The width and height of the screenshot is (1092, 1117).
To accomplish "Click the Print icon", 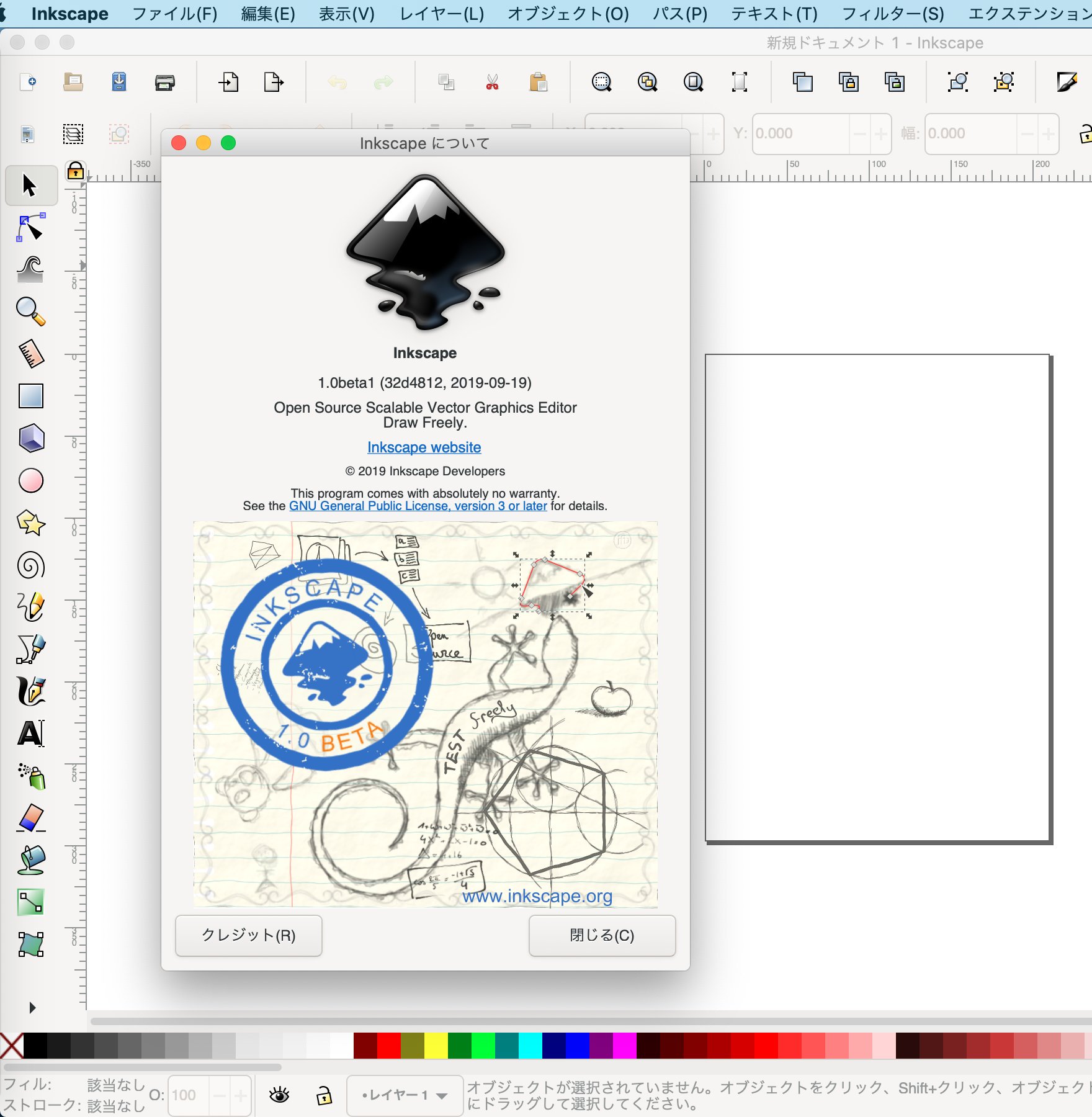I will pyautogui.click(x=164, y=82).
